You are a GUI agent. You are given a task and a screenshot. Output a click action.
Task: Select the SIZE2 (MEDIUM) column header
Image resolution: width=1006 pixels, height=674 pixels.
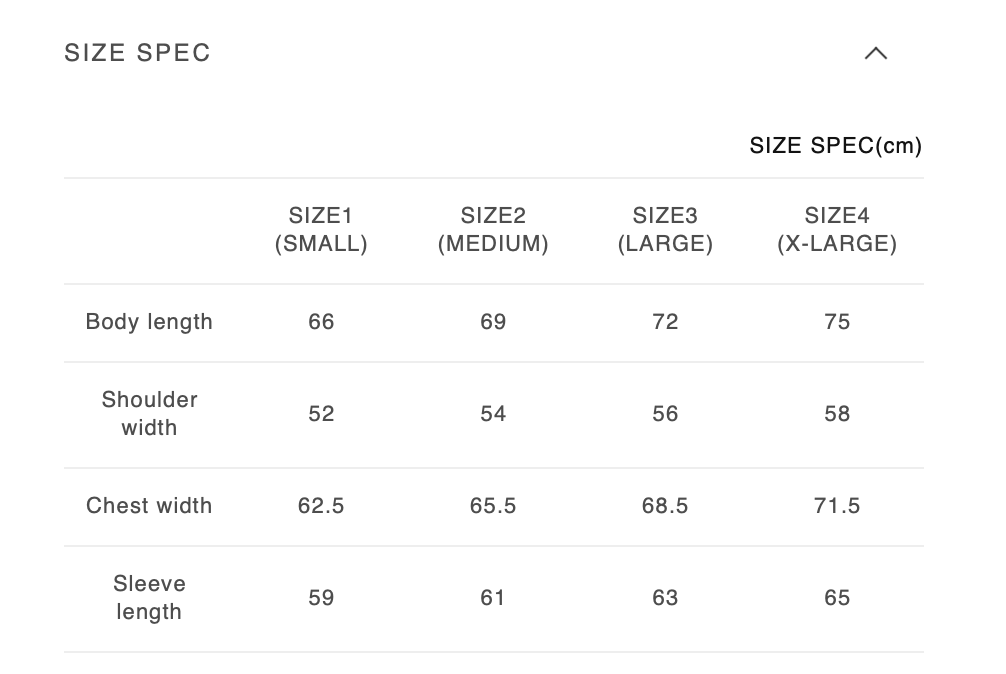493,230
